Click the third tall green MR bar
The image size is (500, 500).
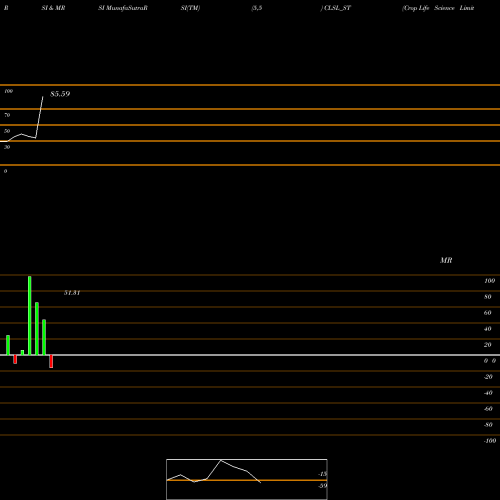(44, 337)
